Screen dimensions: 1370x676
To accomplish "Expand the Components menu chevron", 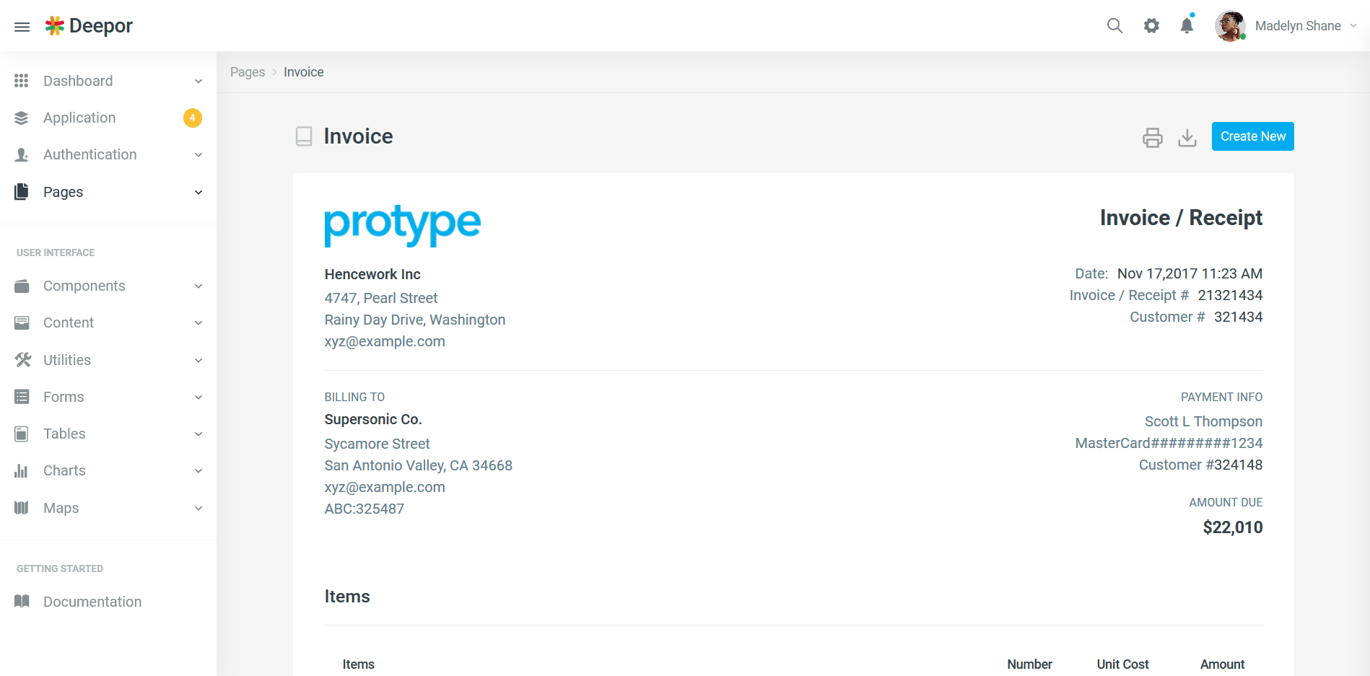I will coord(198,286).
